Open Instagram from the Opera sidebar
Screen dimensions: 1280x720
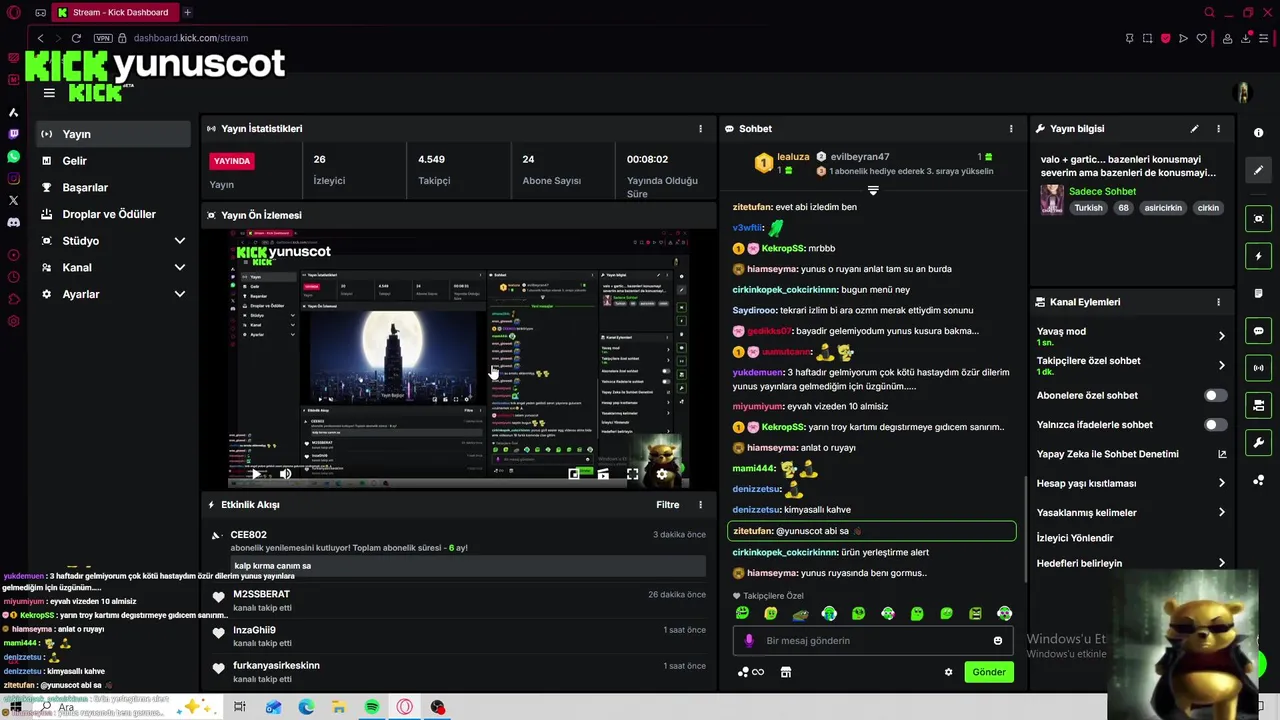[x=13, y=179]
